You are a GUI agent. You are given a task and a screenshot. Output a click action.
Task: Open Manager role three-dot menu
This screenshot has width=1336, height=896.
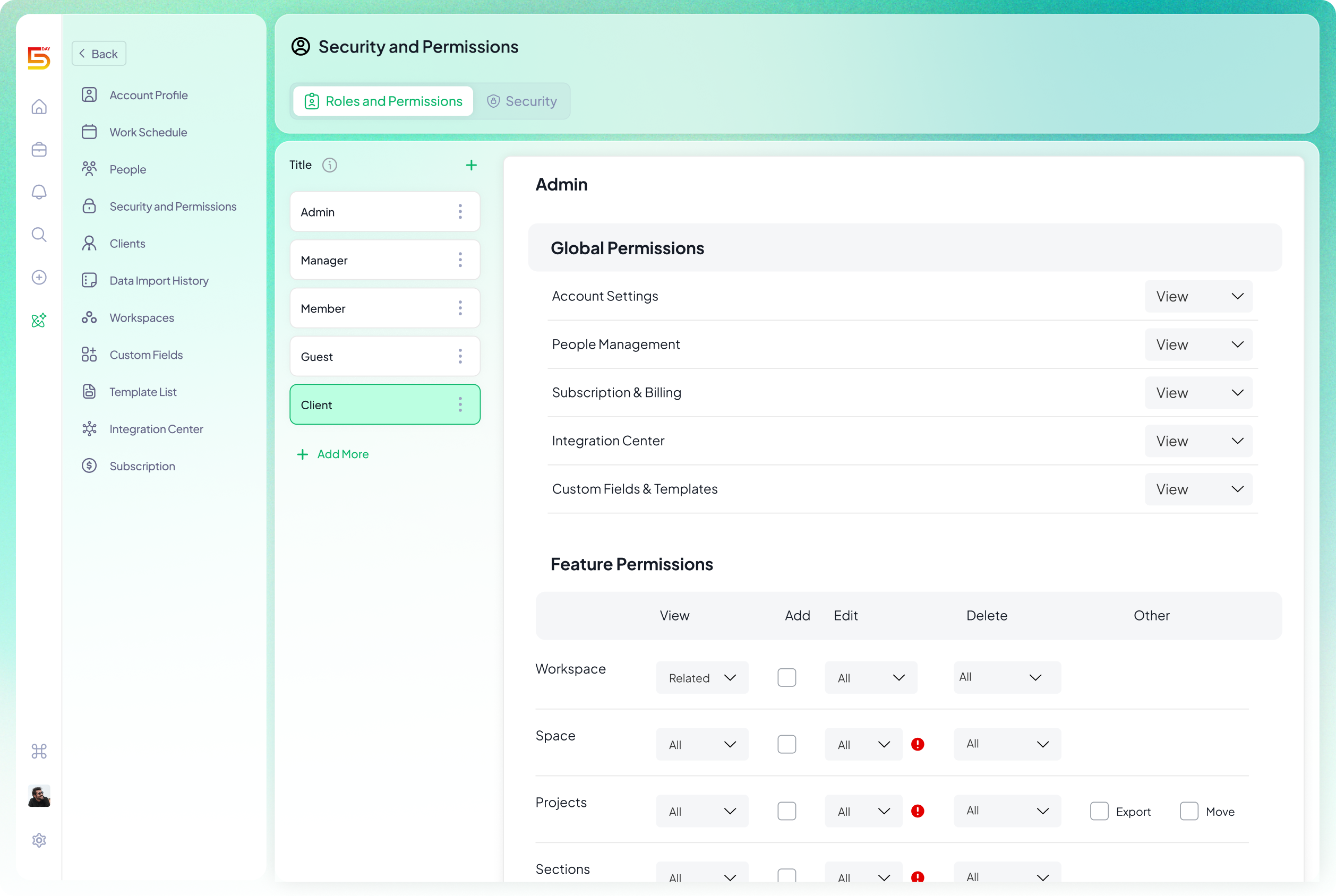(460, 260)
